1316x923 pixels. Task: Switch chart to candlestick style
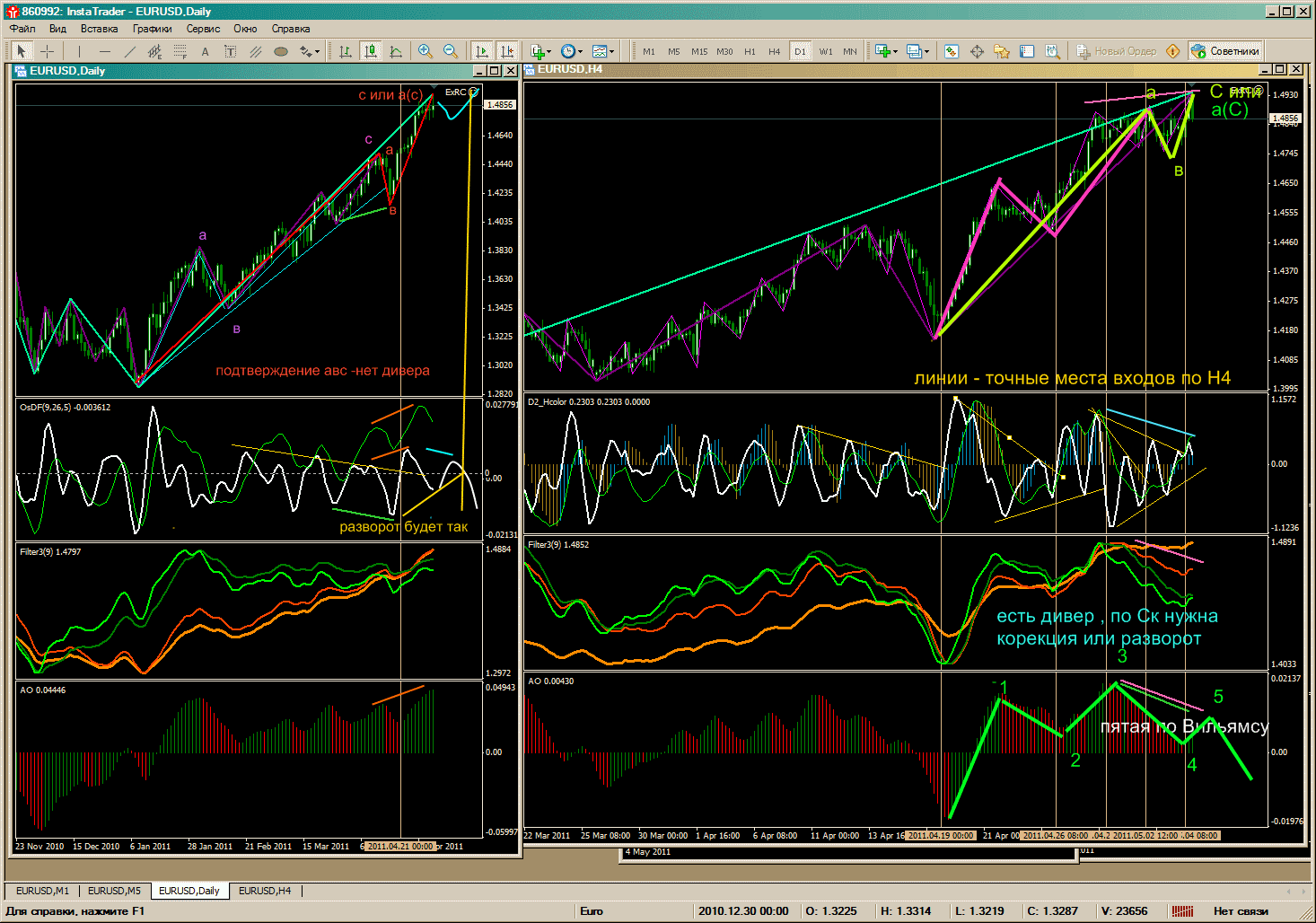coord(370,51)
